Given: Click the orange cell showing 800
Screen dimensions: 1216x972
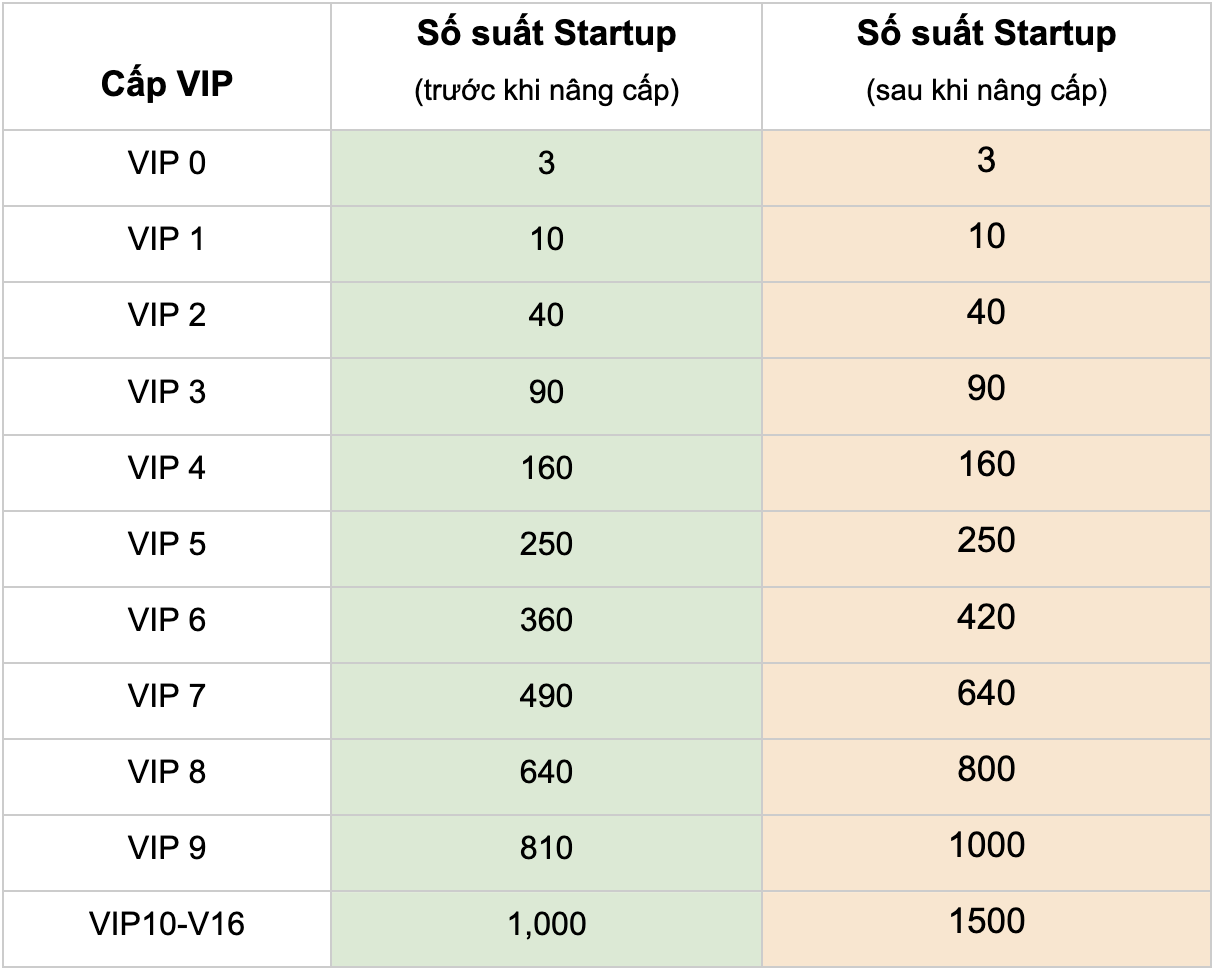Looking at the screenshot, I should (x=986, y=769).
